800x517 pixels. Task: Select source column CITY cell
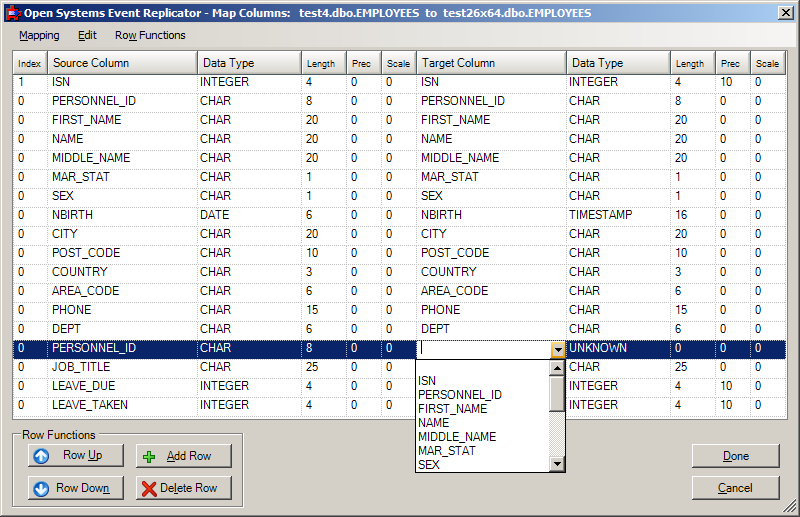[122, 234]
